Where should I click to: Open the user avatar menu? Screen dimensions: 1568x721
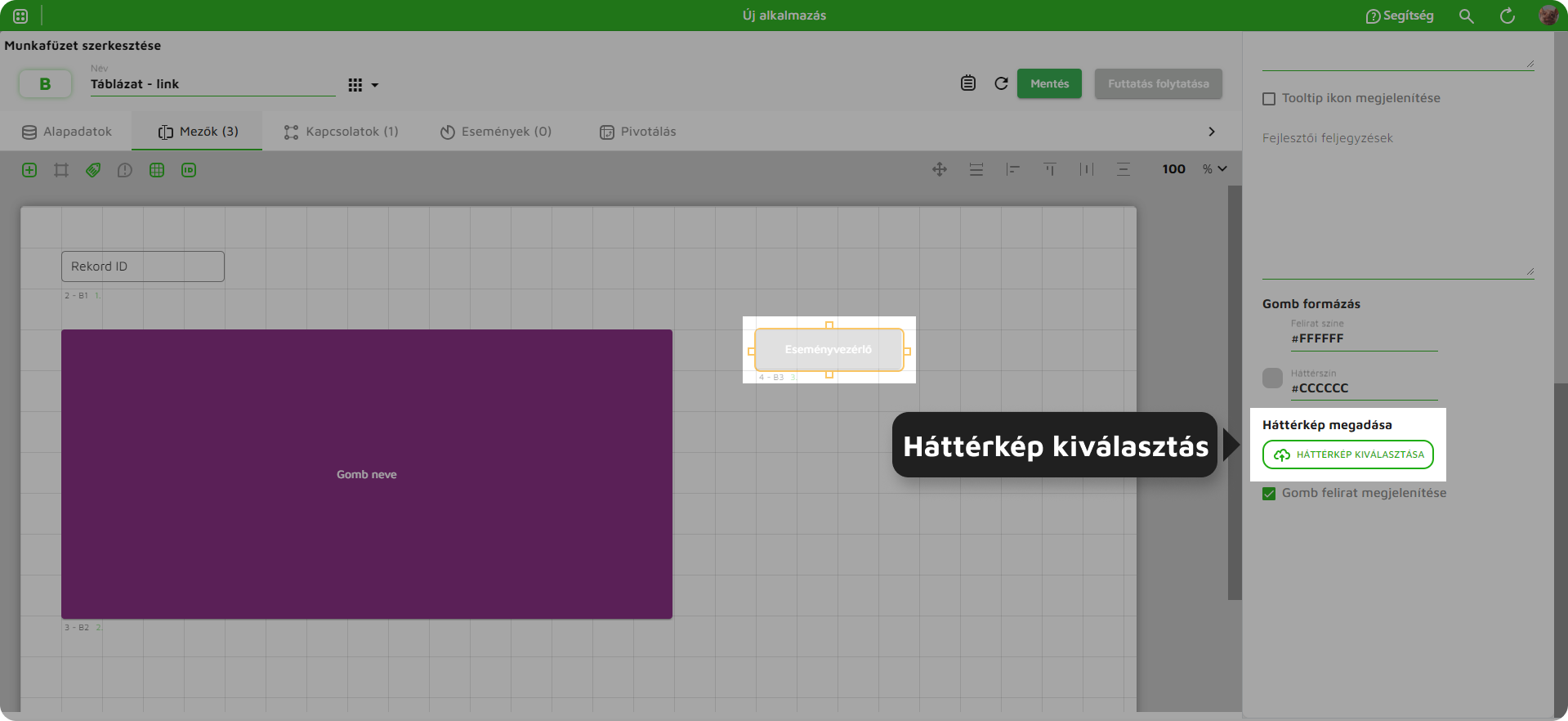point(1548,15)
